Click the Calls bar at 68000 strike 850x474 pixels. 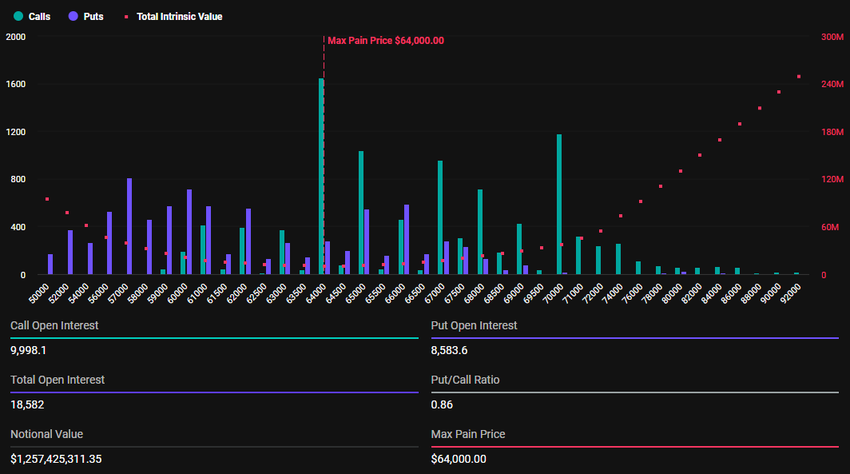click(480, 231)
